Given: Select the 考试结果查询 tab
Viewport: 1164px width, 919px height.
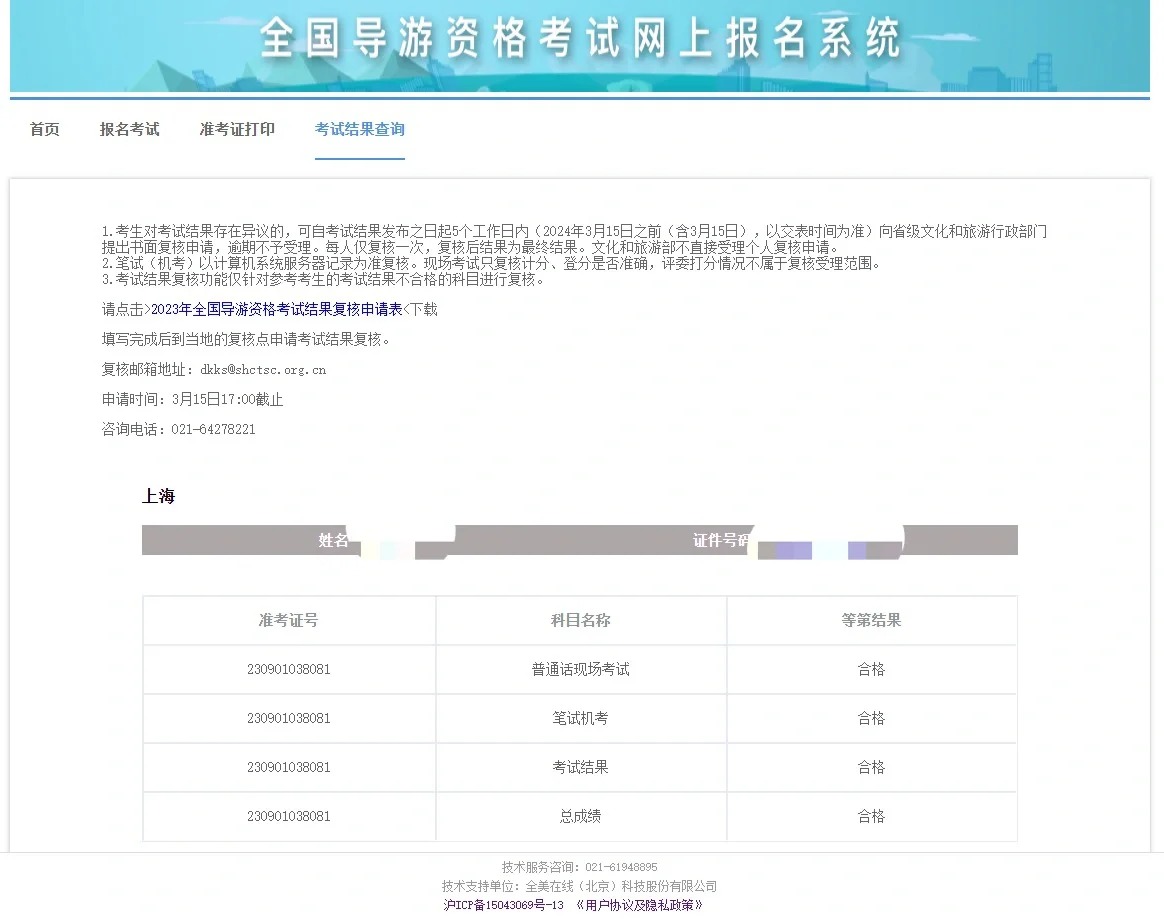Looking at the screenshot, I should click(x=359, y=128).
